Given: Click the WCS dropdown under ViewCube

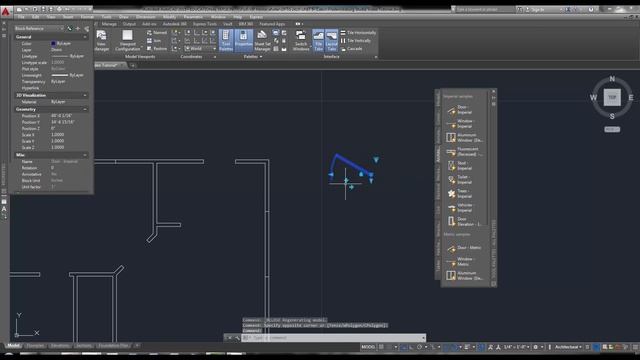Looking at the screenshot, I should point(612,129).
